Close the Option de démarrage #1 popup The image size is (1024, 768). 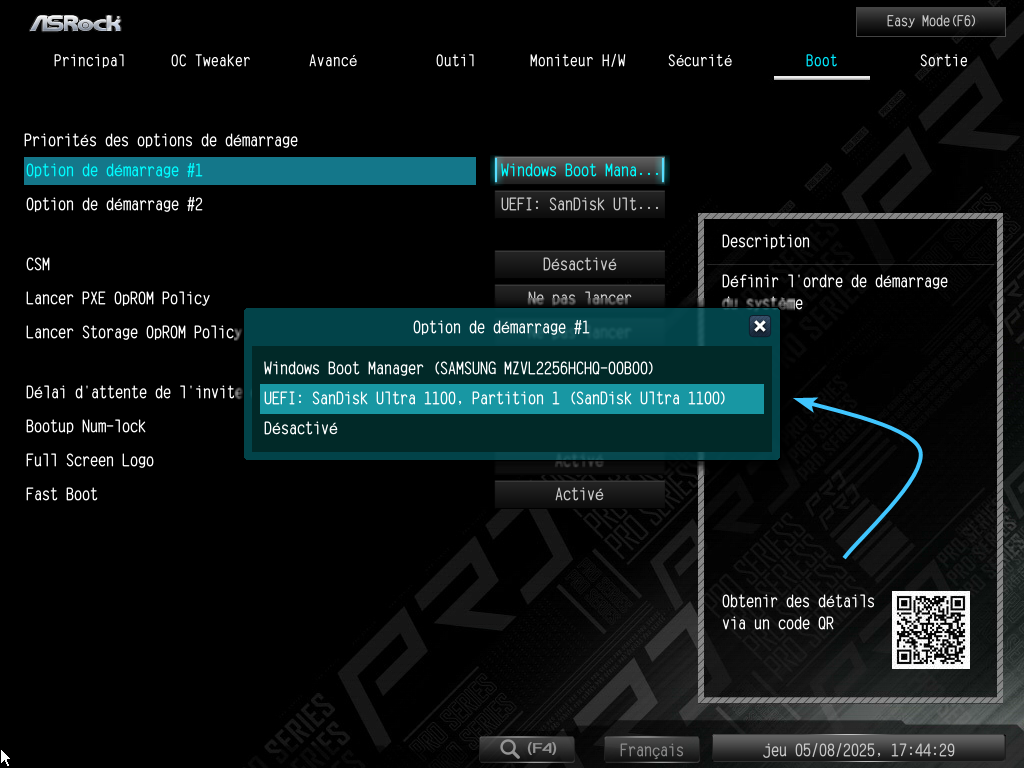click(760, 327)
